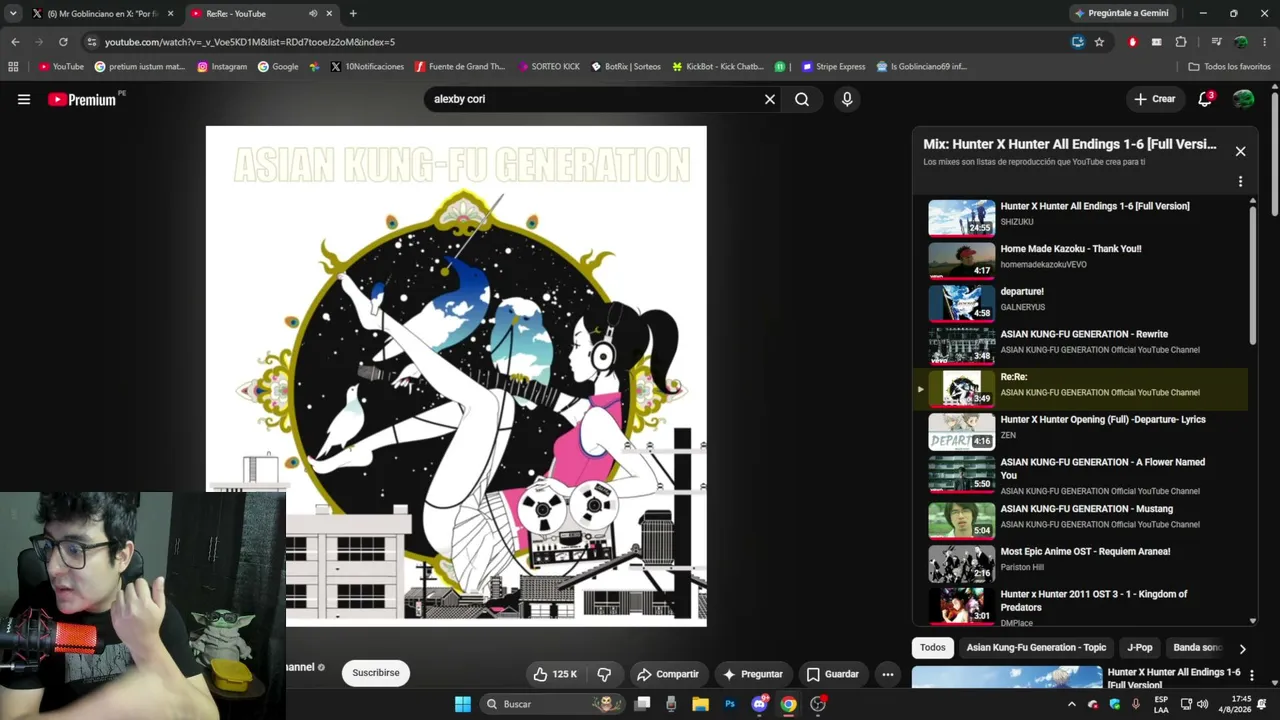This screenshot has height=720, width=1280.
Task: Mute the Re:Re: YouTube tab audio
Action: (313, 14)
